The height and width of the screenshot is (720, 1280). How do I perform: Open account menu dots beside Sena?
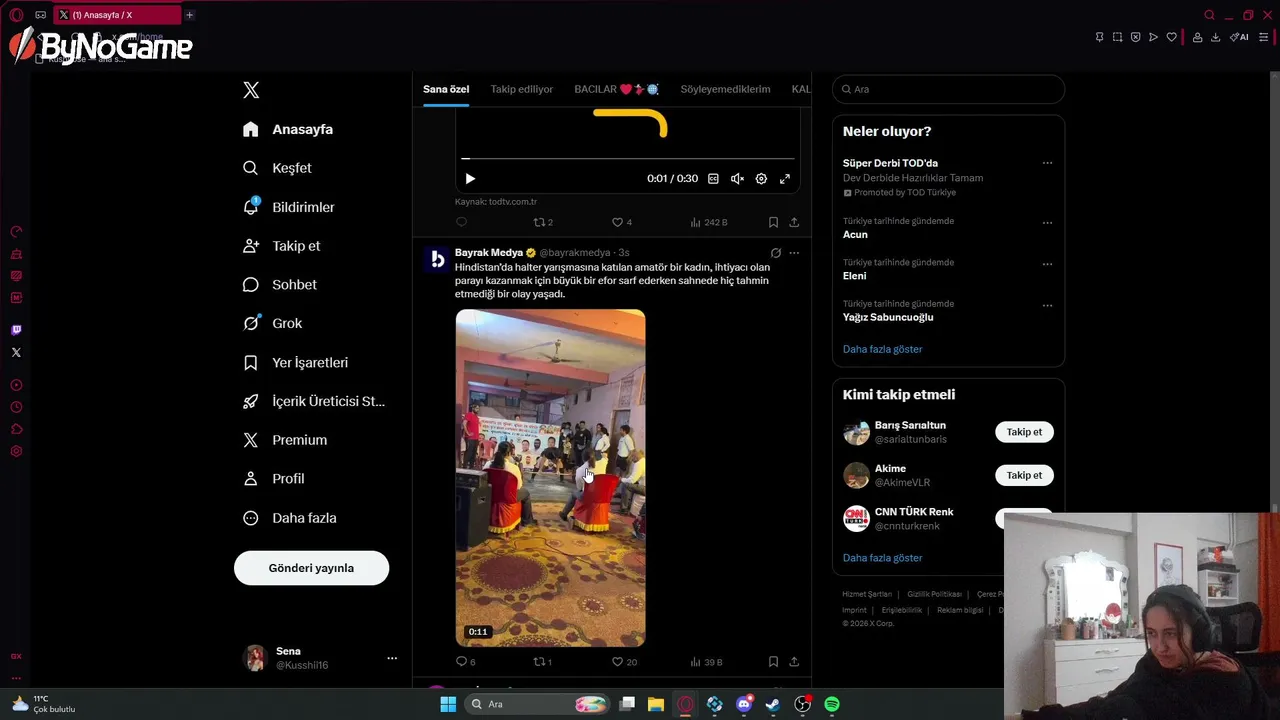(392, 658)
